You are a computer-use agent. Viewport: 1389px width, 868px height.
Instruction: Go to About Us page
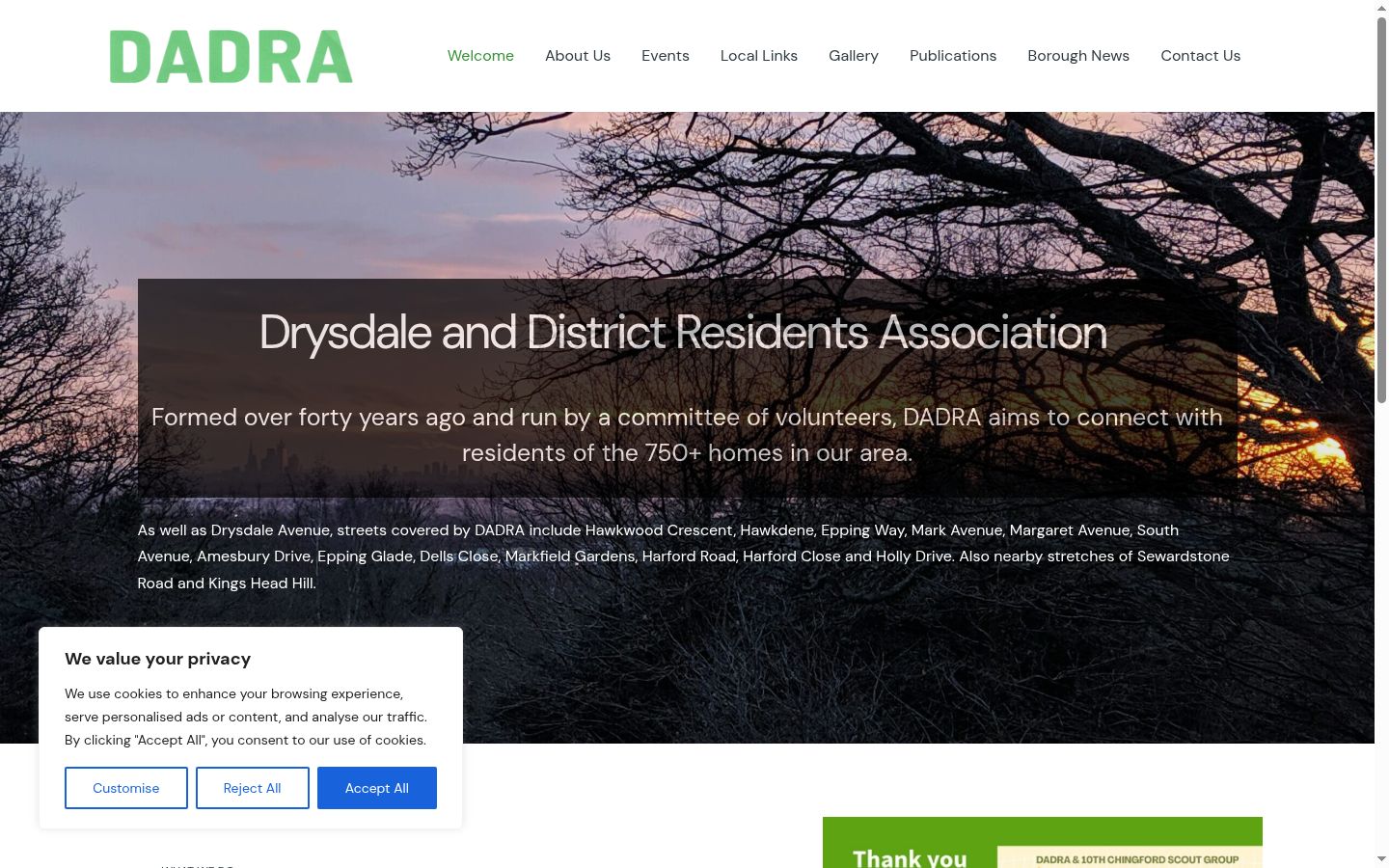[x=578, y=56]
